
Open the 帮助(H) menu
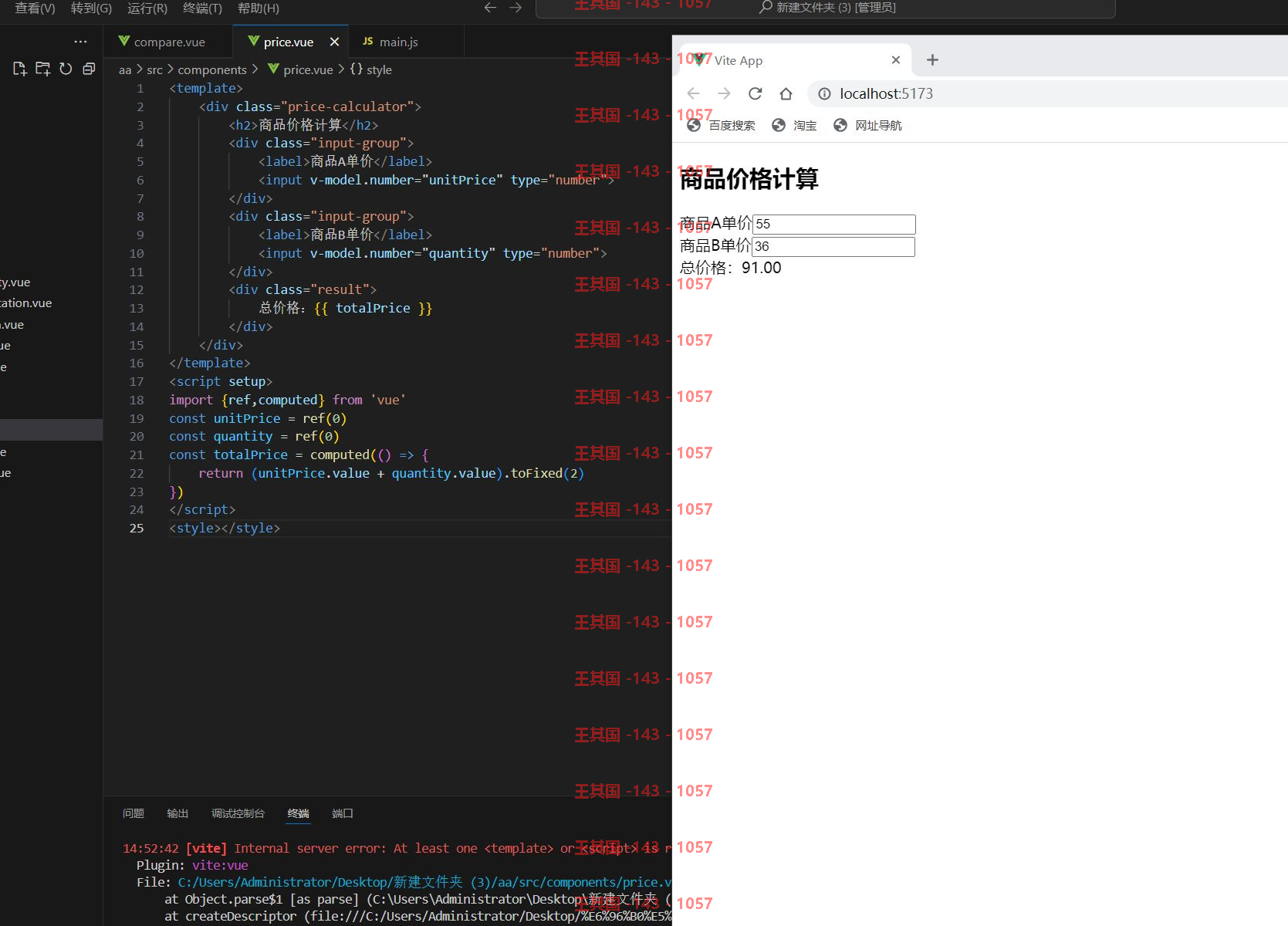point(259,8)
